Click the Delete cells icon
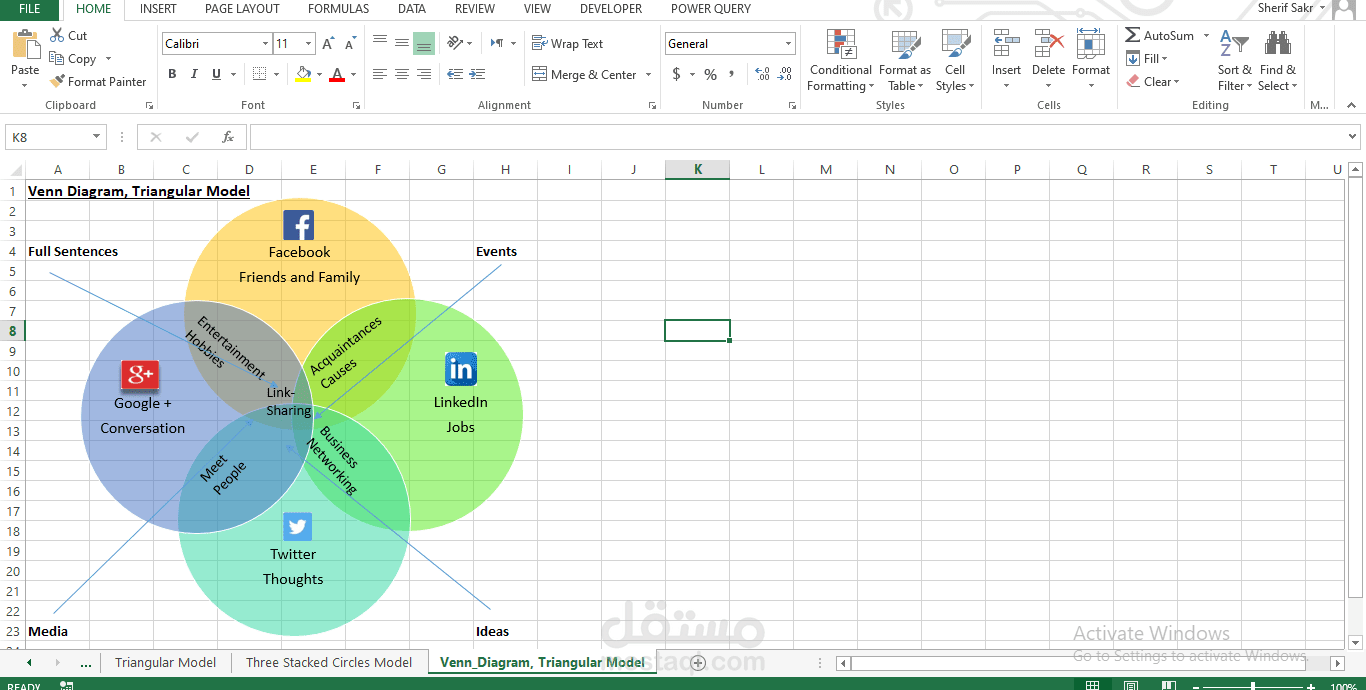The width and height of the screenshot is (1366, 690). pos(1049,45)
